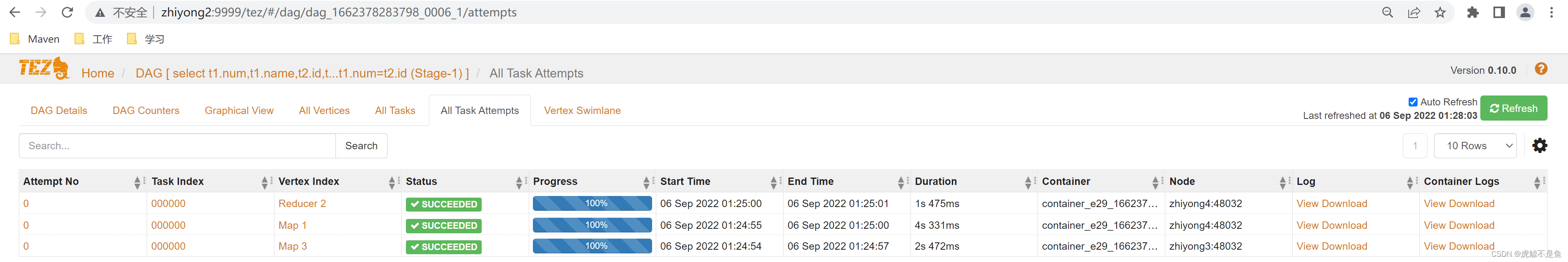Open the browser share page icon
The width and height of the screenshot is (1568, 262).
1414,12
